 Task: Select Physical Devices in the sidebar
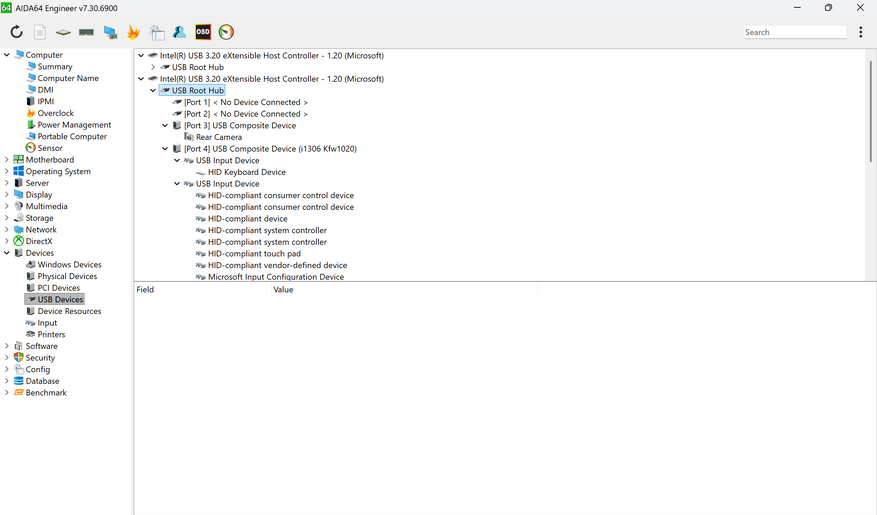pyautogui.click(x=67, y=276)
